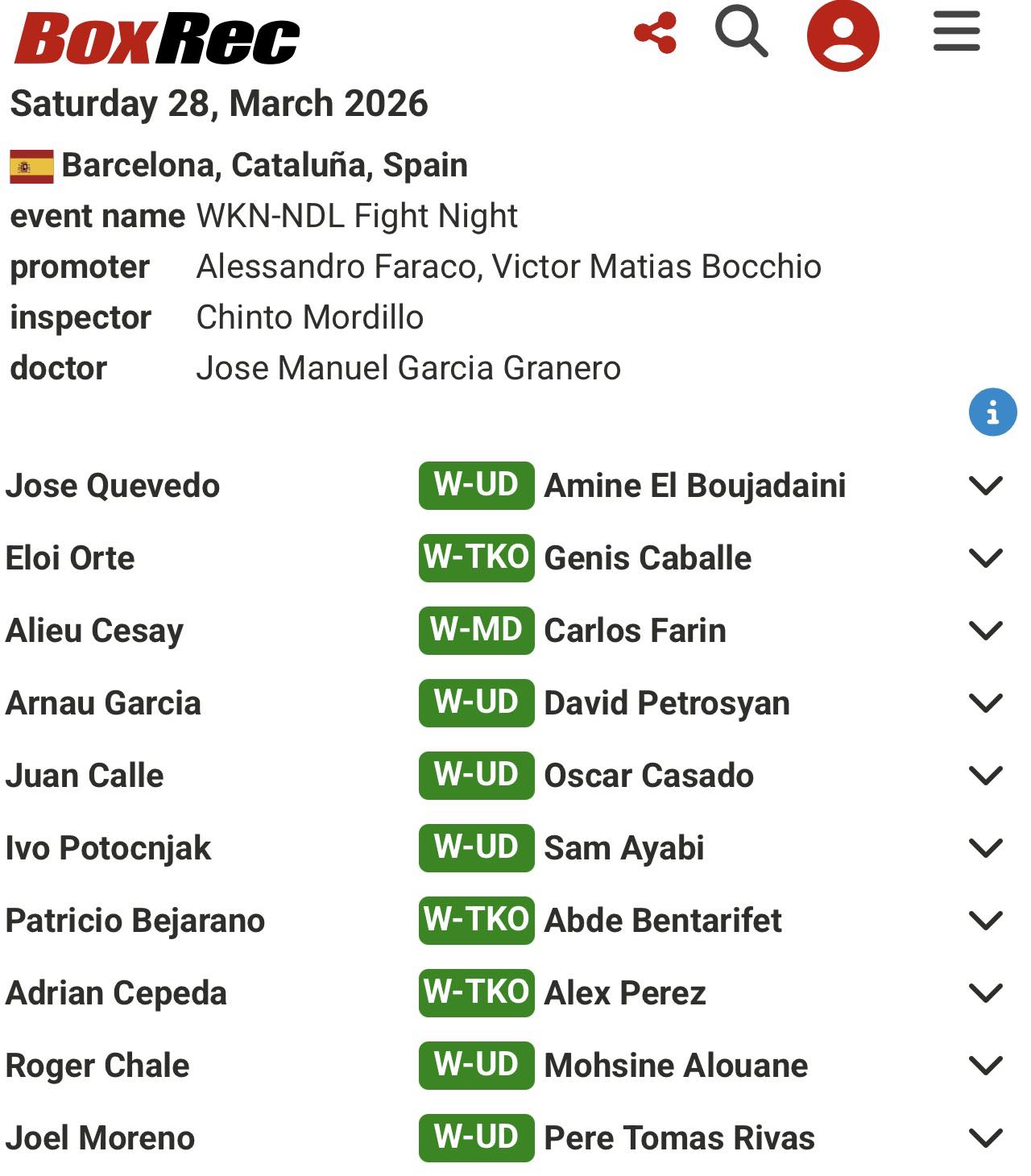Open the Amine El Boujadaini boxer profile
The width and height of the screenshot is (1031, 1176).
(694, 486)
